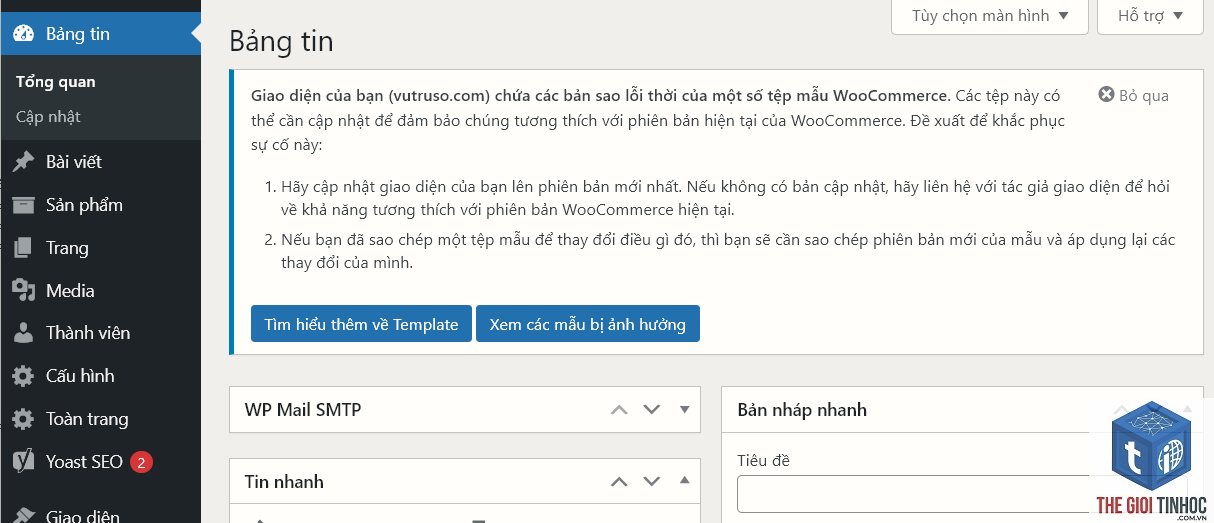Viewport: 1214px width, 523px height.
Task: Click Tìm hiểu thêm về Template button
Action: point(361,324)
